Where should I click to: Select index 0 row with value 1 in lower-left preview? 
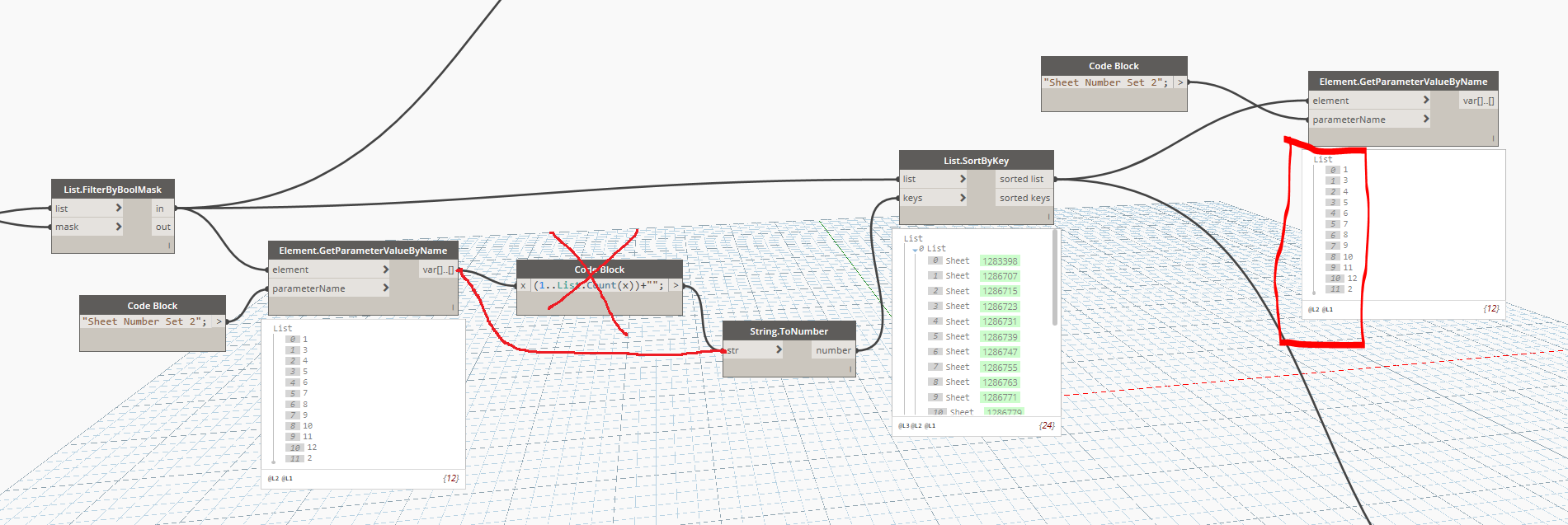(x=297, y=340)
